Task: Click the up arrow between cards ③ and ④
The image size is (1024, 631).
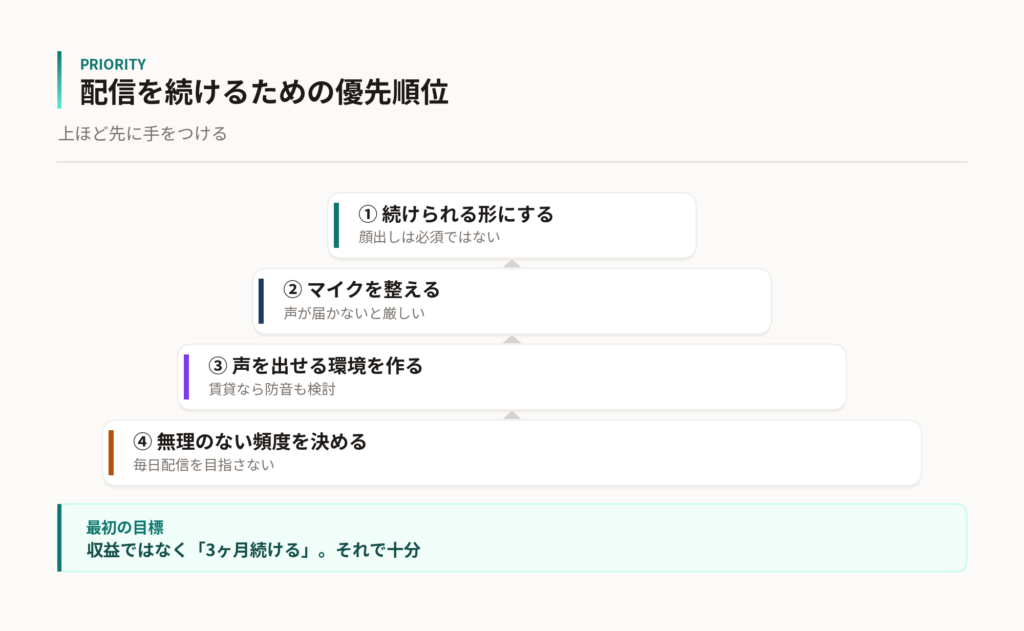Action: click(512, 415)
